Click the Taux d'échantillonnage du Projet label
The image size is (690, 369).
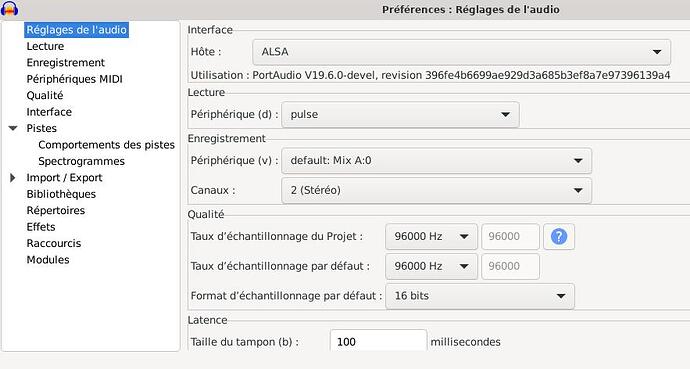coord(277,236)
